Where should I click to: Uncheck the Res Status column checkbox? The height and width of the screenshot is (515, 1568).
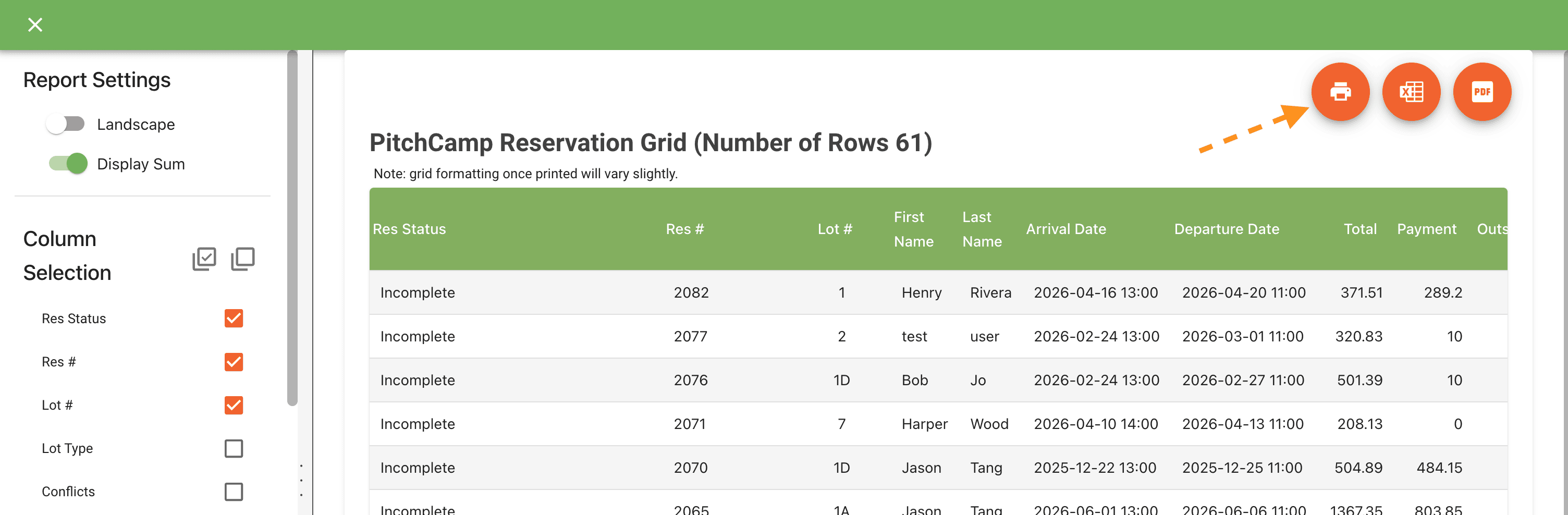pyautogui.click(x=234, y=318)
